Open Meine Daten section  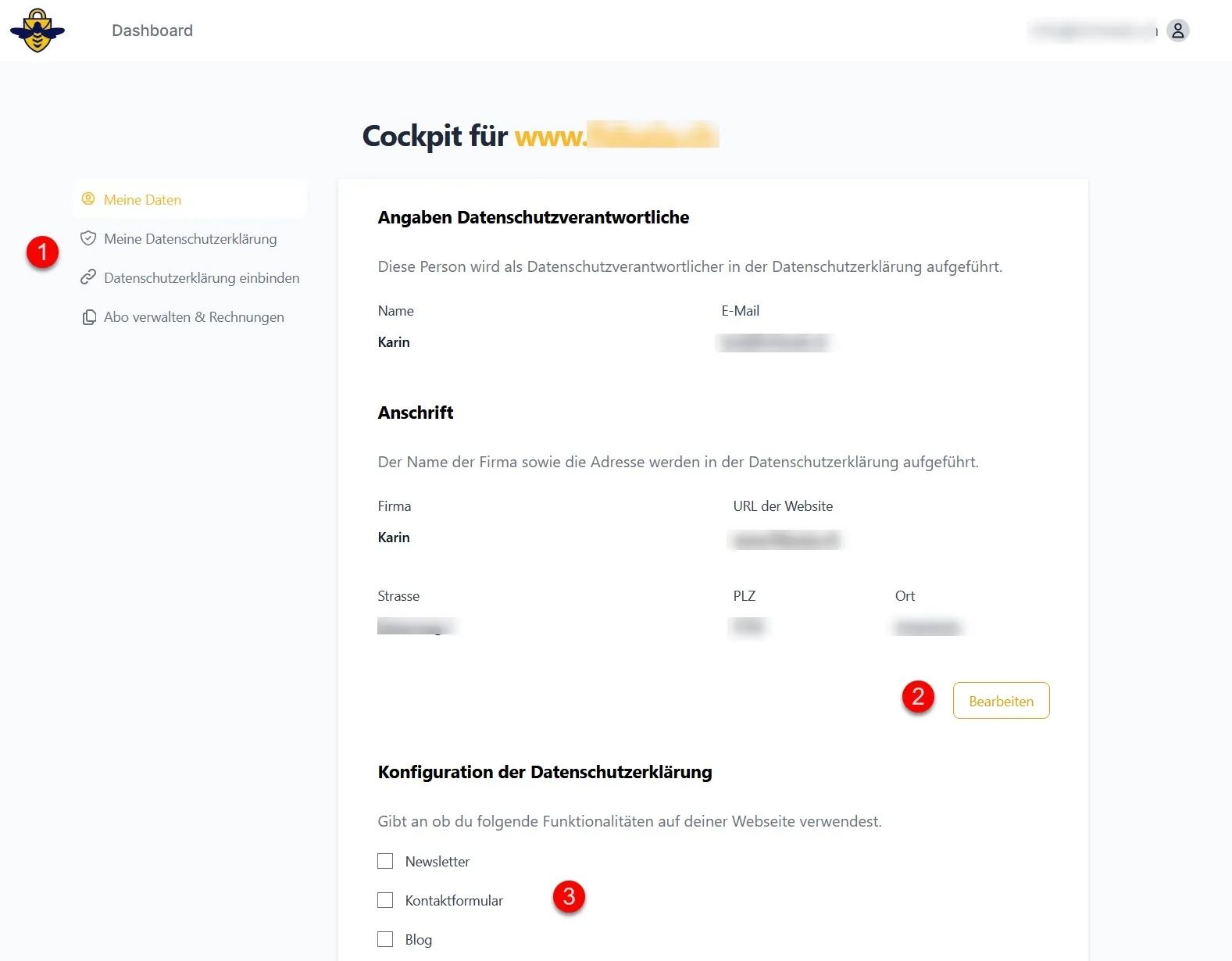190,199
